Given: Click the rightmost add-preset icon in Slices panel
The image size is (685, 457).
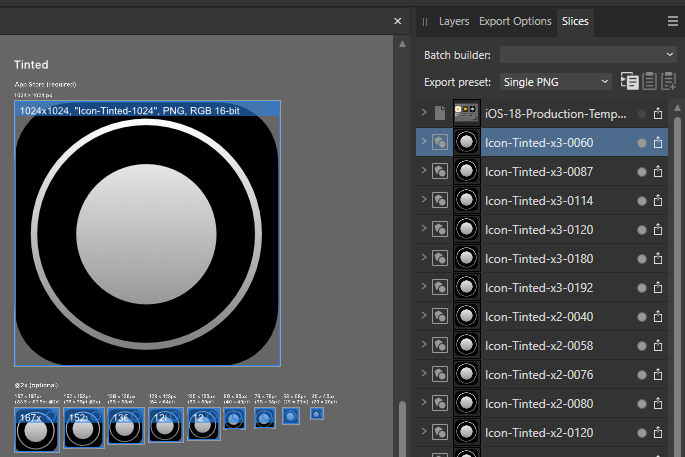Looking at the screenshot, I should point(668,82).
